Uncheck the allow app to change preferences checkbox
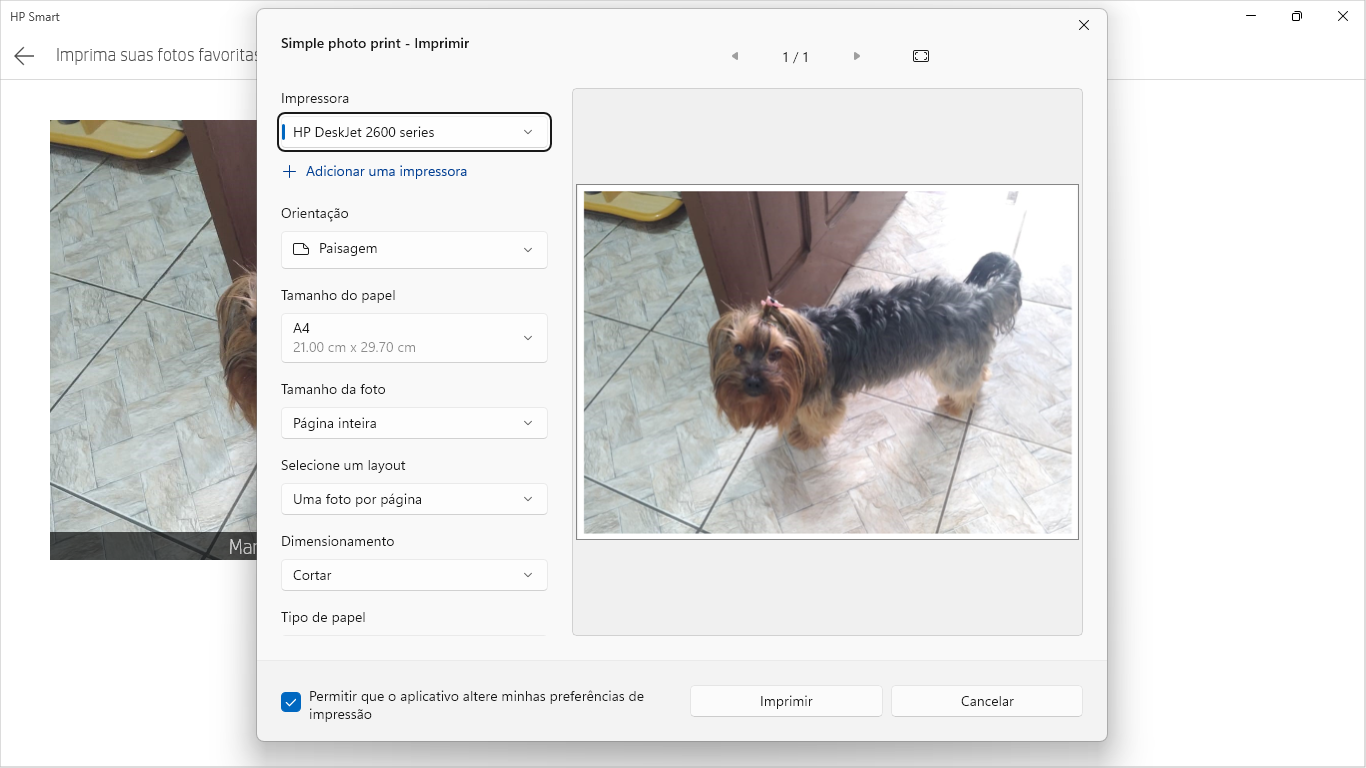Viewport: 1366px width, 768px height. (x=291, y=702)
